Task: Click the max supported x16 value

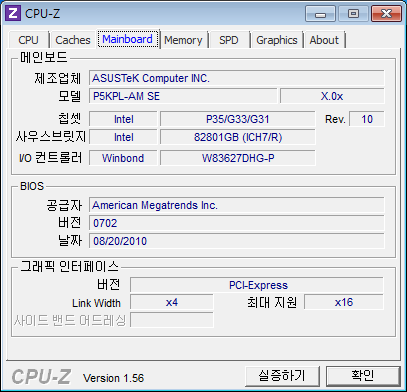Action: coord(344,302)
